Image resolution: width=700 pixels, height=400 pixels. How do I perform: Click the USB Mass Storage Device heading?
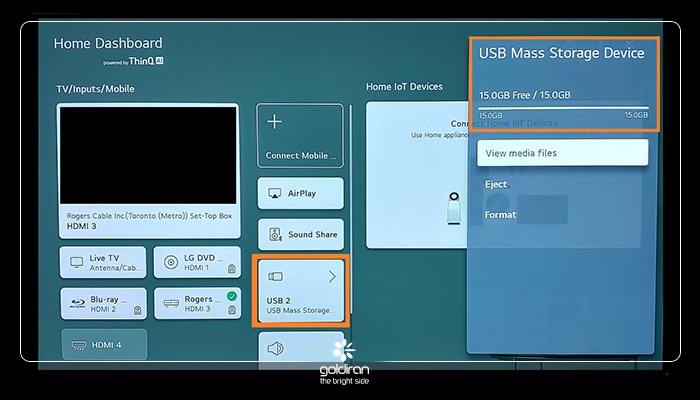(x=561, y=53)
